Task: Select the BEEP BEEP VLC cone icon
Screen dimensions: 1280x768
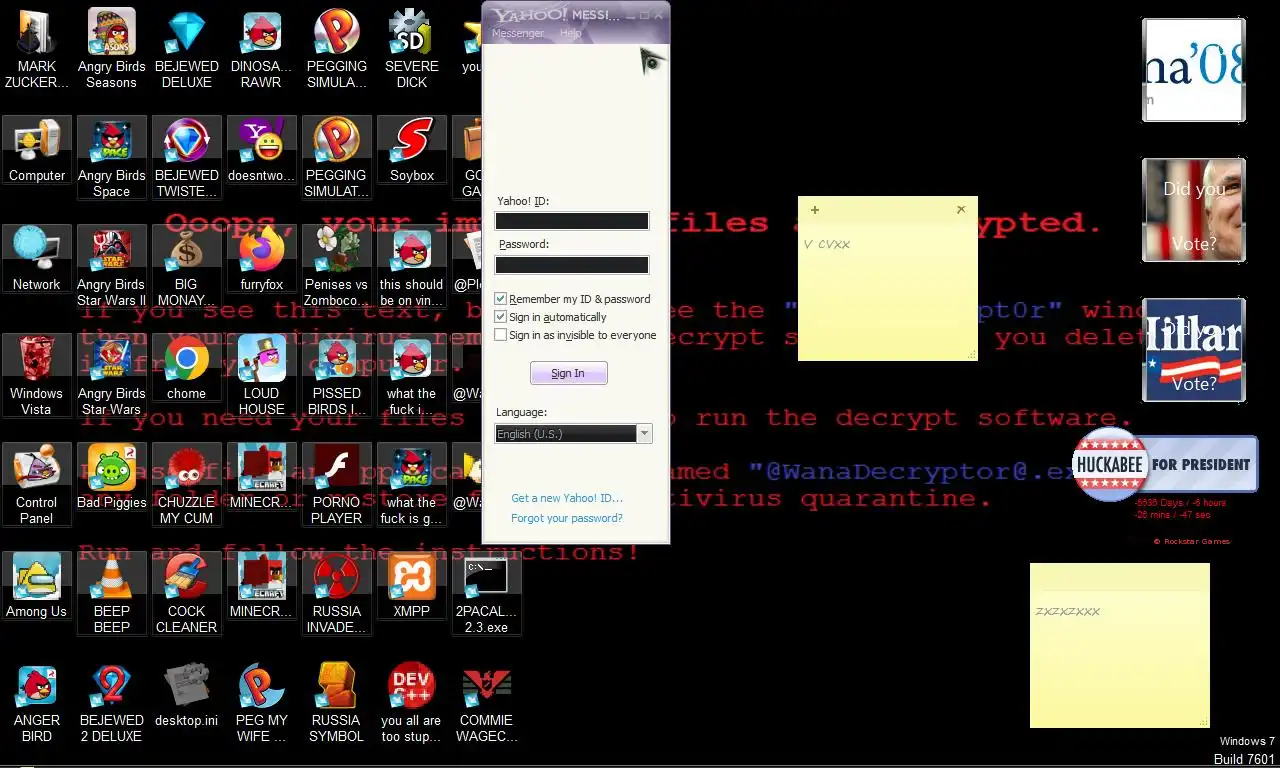Action: [111, 593]
